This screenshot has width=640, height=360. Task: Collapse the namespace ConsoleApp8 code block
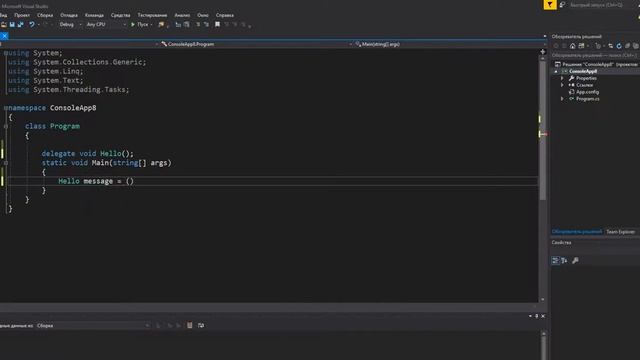click(5, 108)
